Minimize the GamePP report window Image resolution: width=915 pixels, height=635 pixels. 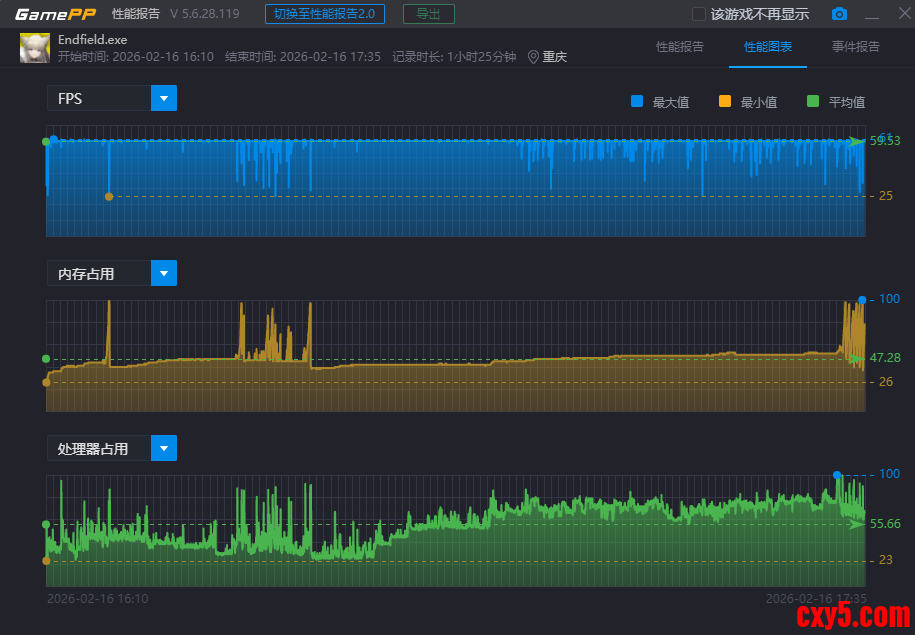(872, 14)
